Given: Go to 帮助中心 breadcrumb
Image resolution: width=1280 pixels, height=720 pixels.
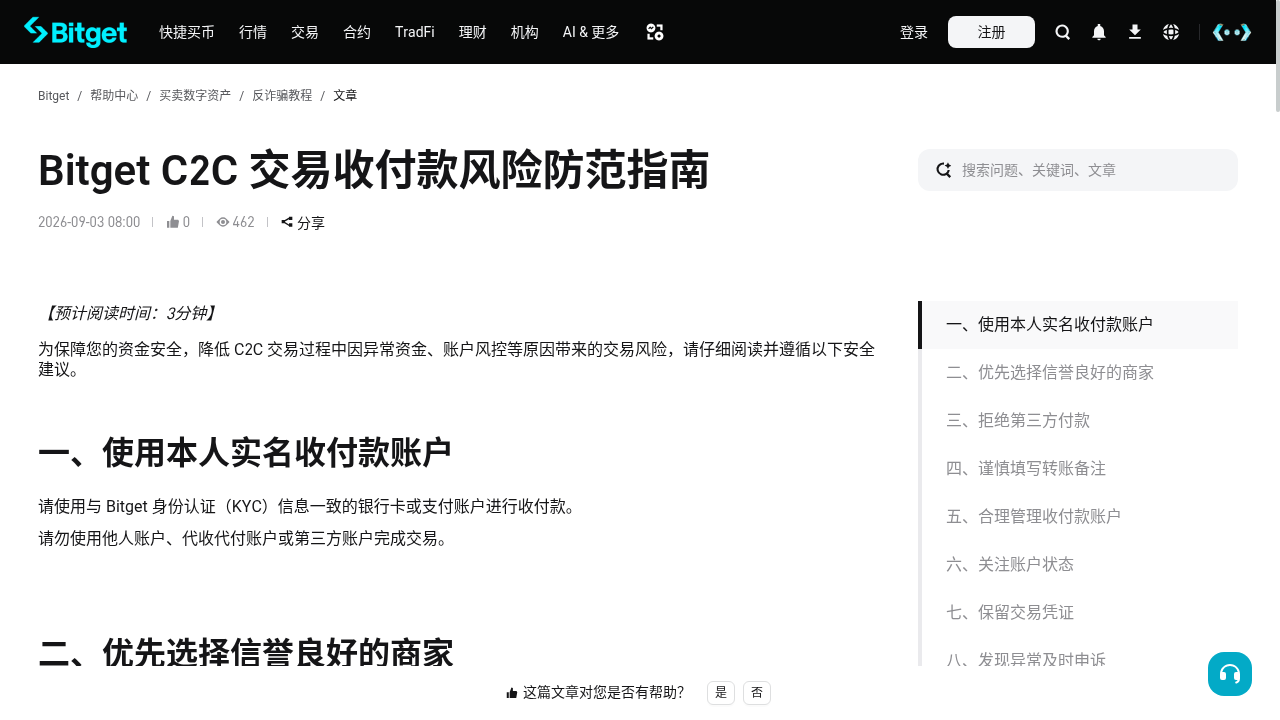Looking at the screenshot, I should (x=114, y=96).
